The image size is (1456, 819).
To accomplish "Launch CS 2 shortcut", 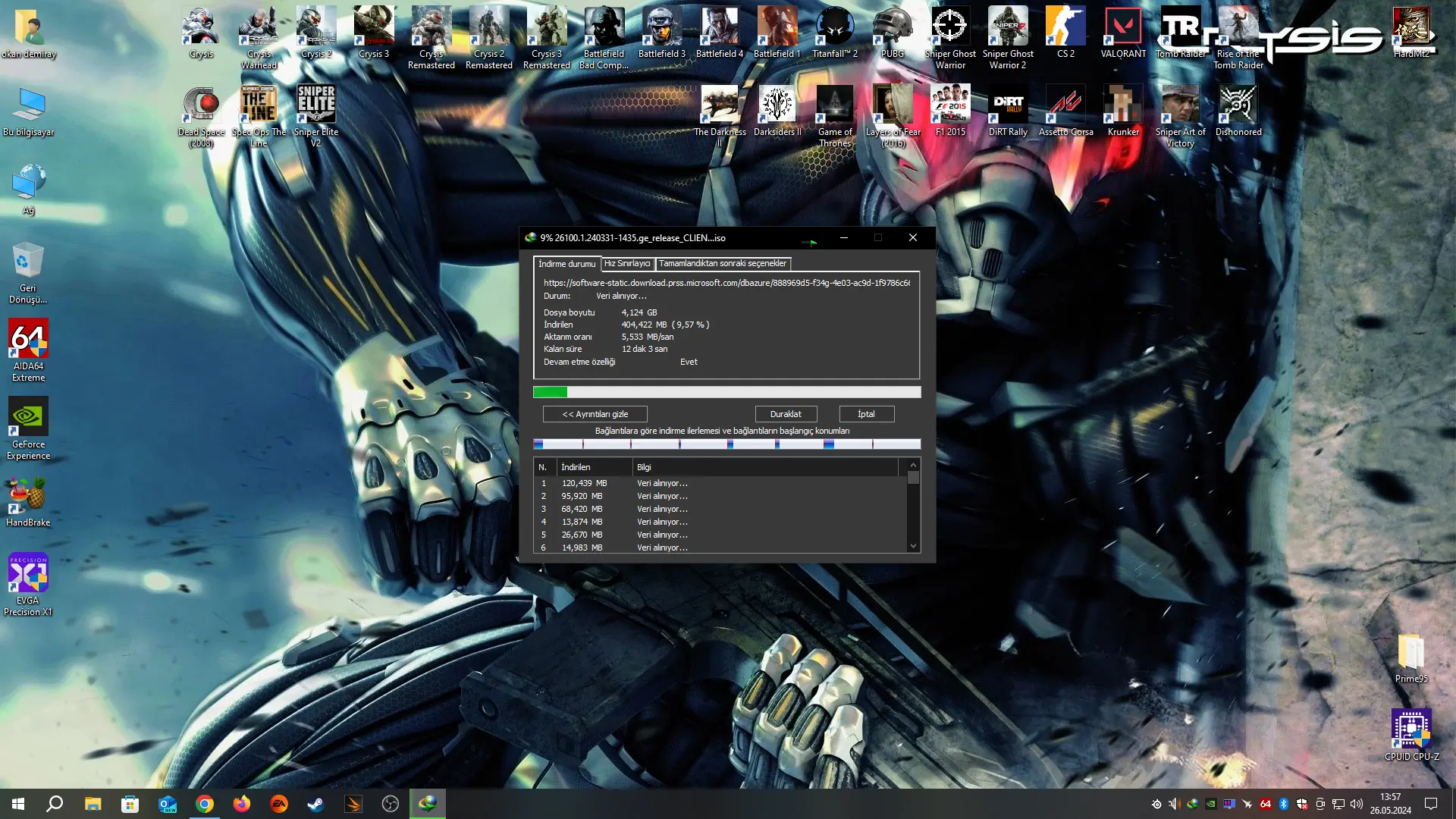I will (x=1065, y=33).
